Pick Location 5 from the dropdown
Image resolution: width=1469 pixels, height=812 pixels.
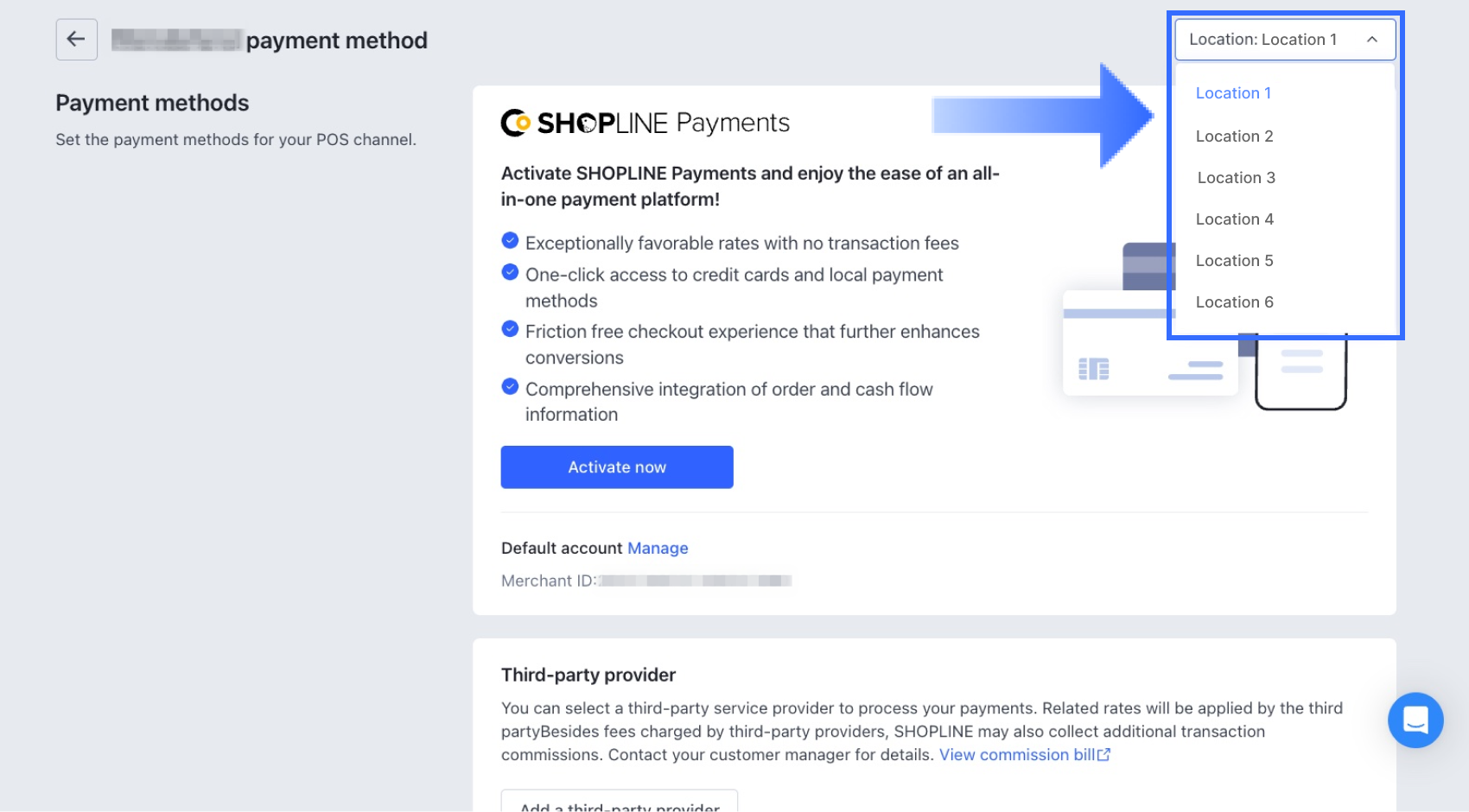[x=1234, y=261]
